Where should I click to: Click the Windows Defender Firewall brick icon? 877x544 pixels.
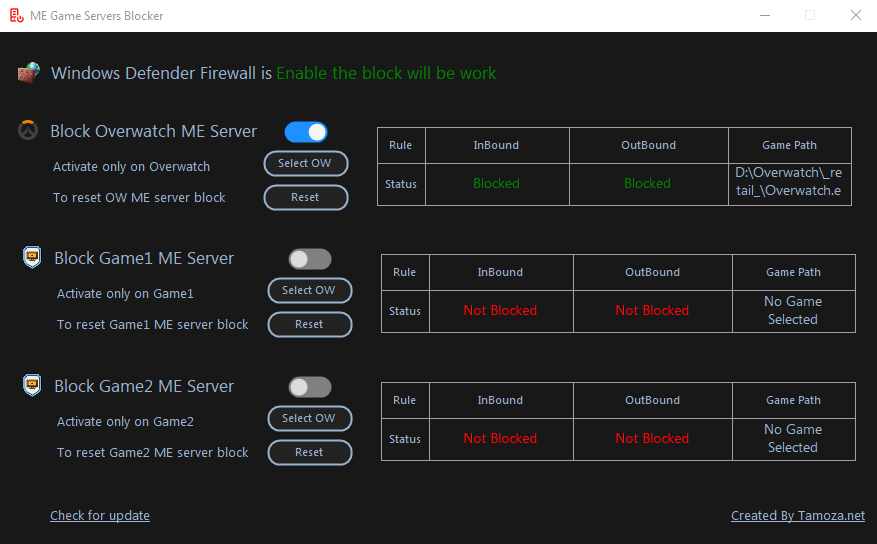coord(29,73)
